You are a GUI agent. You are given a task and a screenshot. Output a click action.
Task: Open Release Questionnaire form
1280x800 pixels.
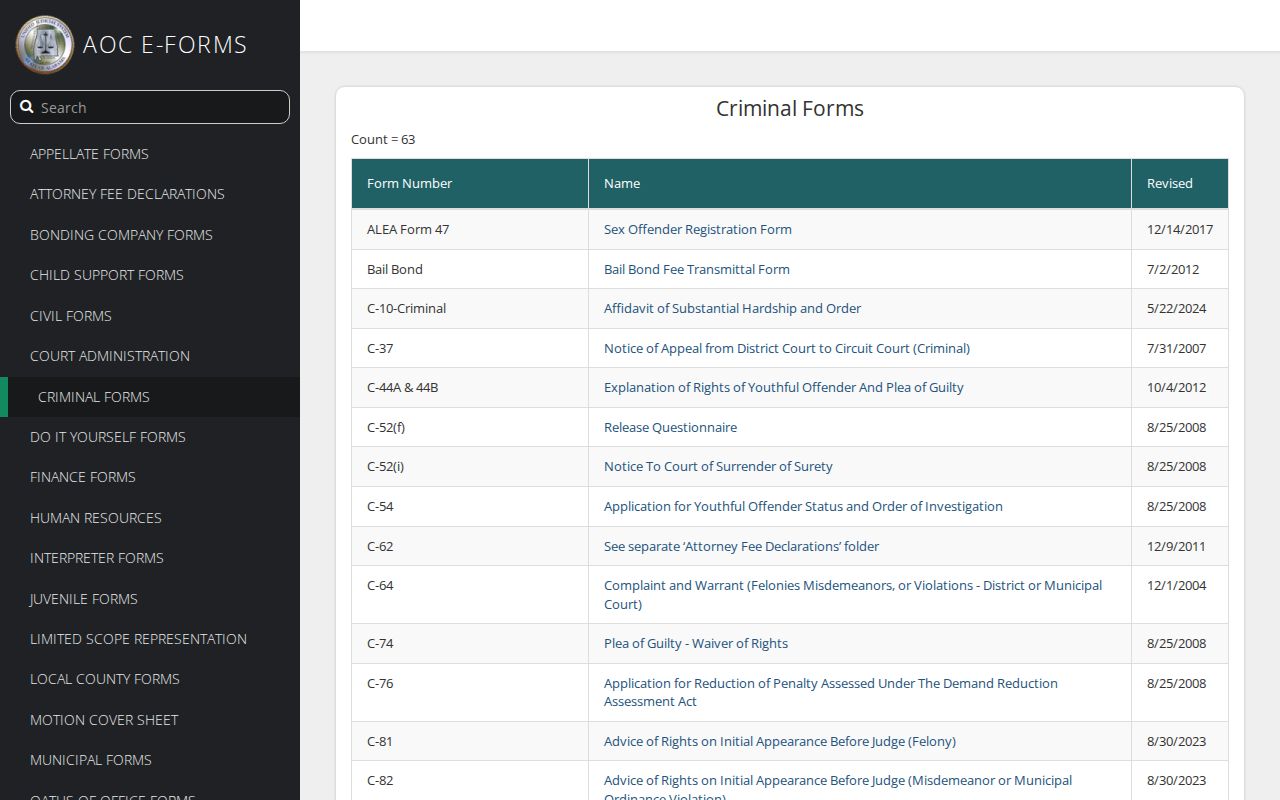coord(670,427)
